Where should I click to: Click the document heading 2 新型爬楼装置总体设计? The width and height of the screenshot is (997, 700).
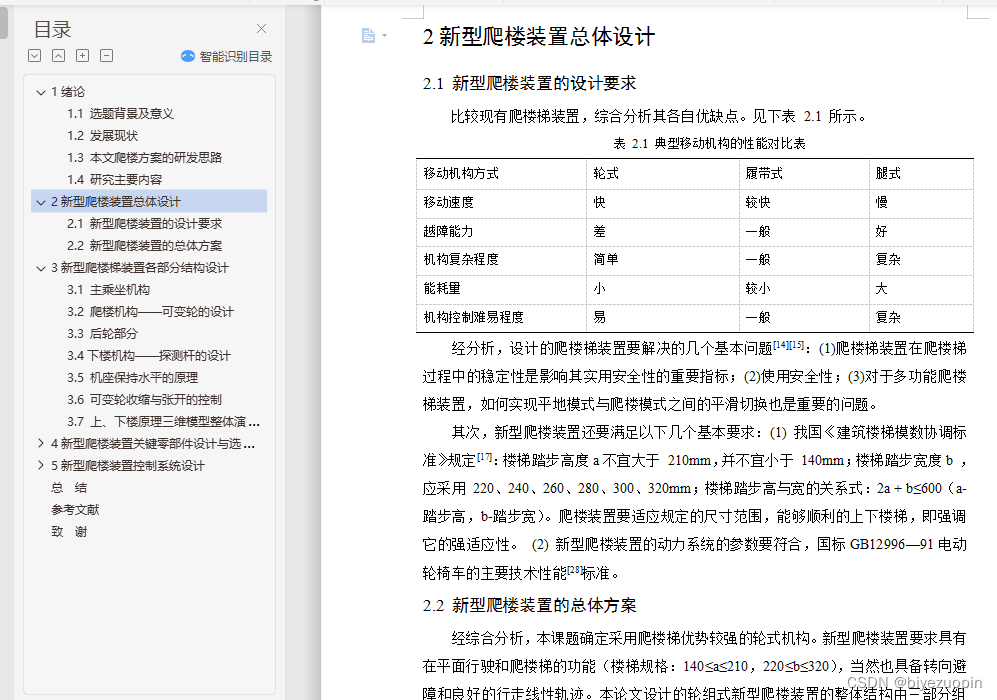pyautogui.click(x=539, y=36)
